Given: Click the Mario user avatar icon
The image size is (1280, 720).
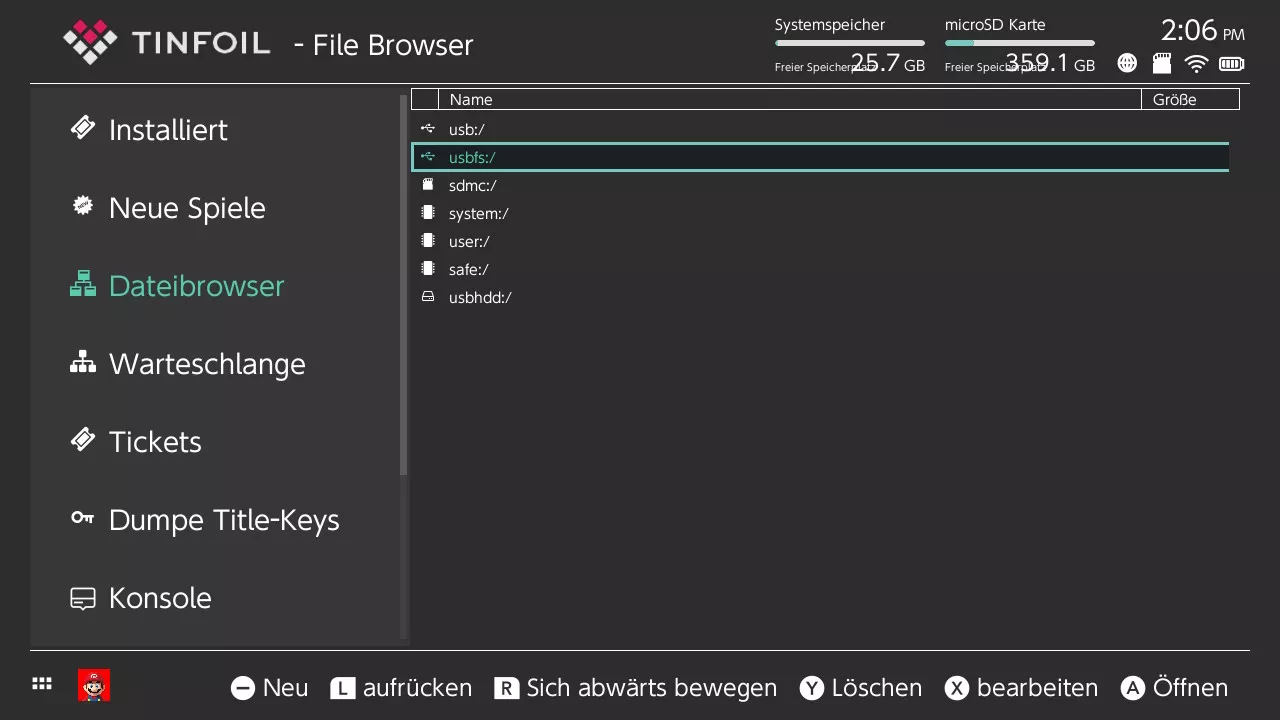Looking at the screenshot, I should point(94,686).
